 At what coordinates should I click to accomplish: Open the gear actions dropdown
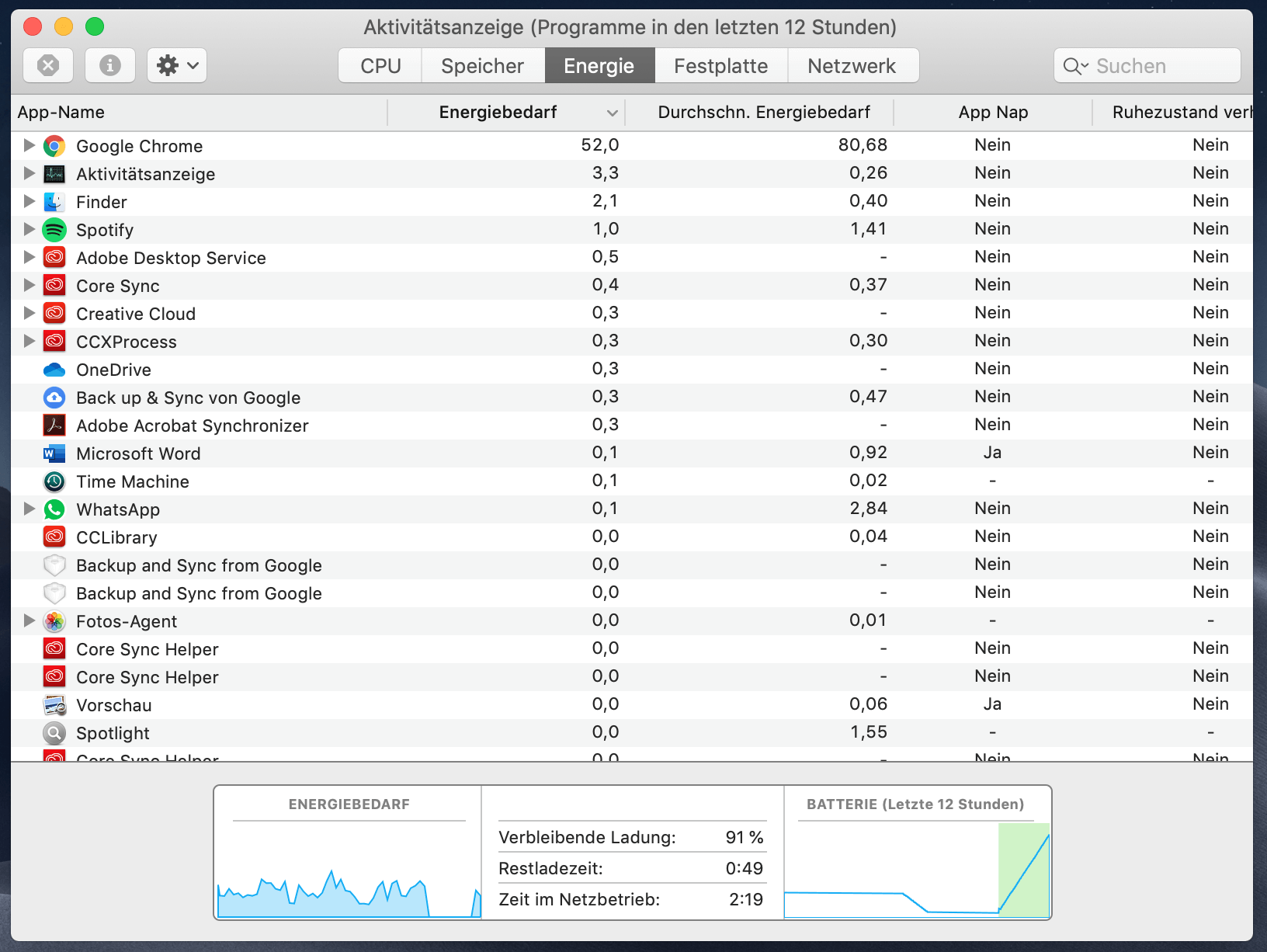pyautogui.click(x=177, y=65)
